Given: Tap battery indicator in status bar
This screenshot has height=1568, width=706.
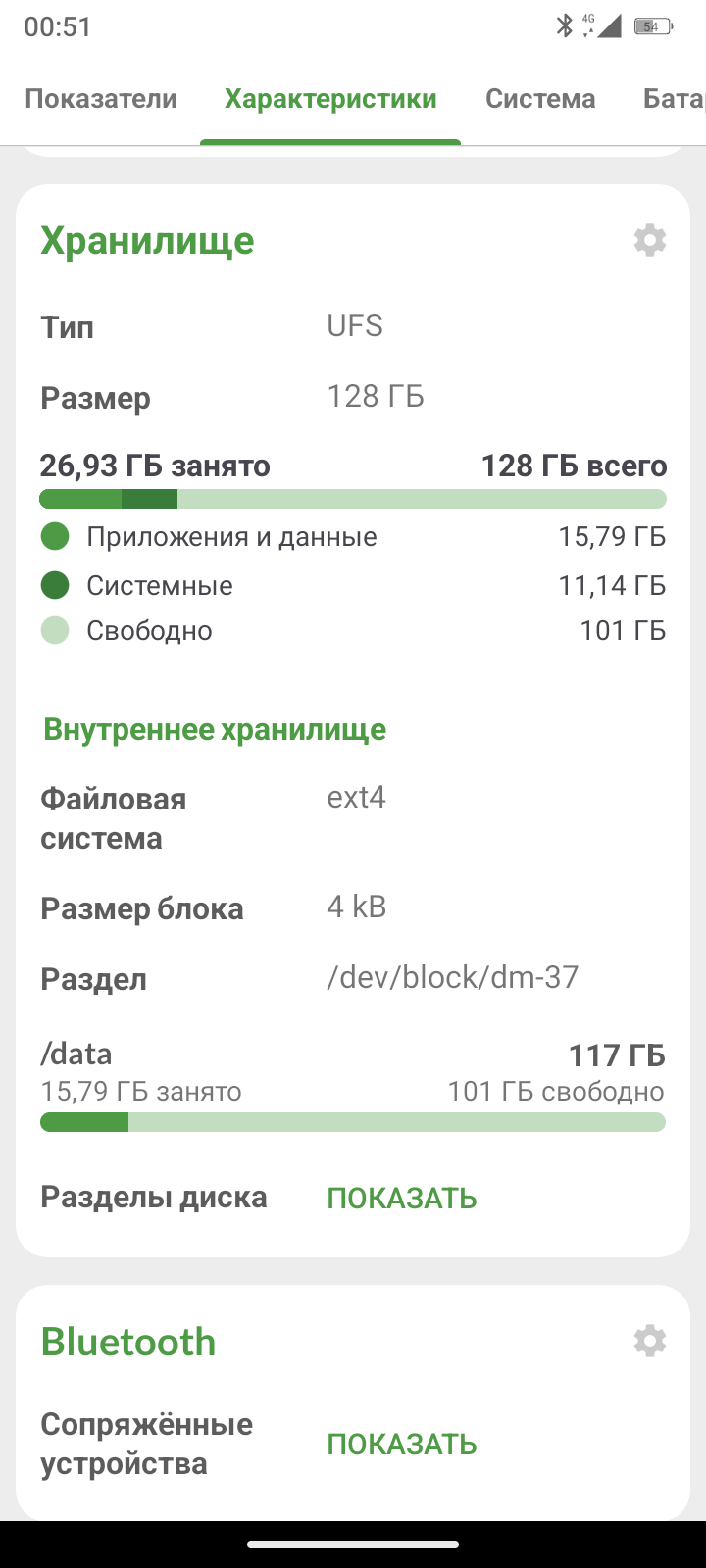Looking at the screenshot, I should [651, 26].
